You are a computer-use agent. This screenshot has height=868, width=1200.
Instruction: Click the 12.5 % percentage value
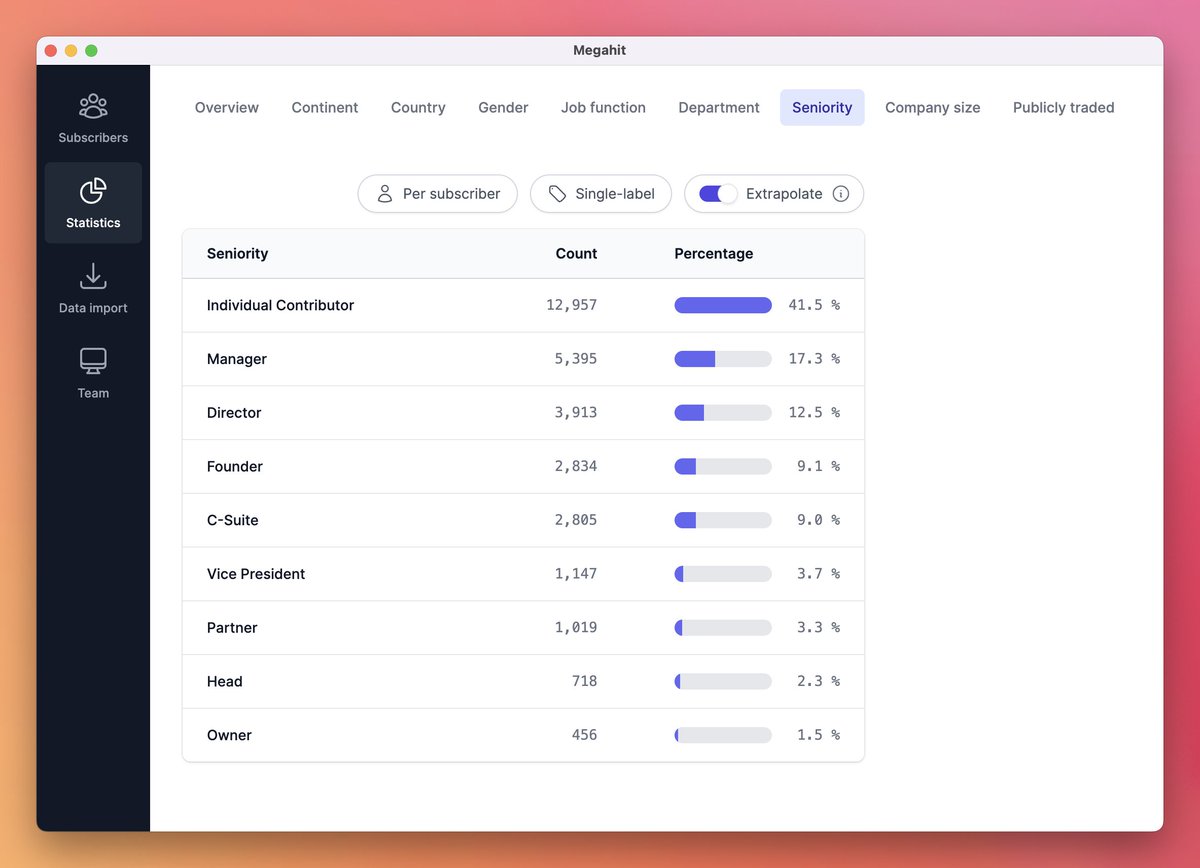(x=814, y=413)
